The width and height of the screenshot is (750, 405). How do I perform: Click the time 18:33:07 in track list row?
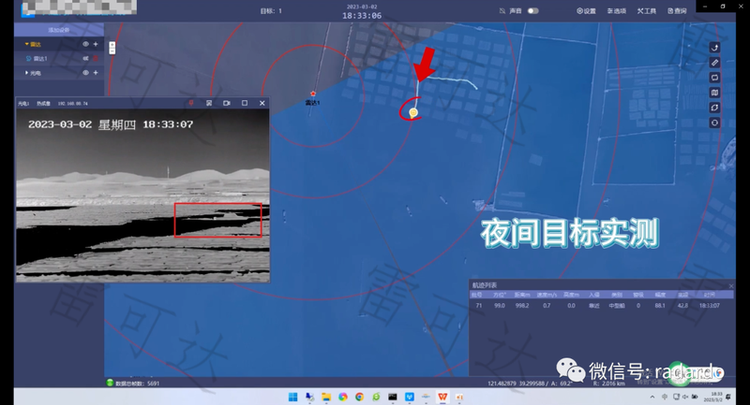point(709,306)
